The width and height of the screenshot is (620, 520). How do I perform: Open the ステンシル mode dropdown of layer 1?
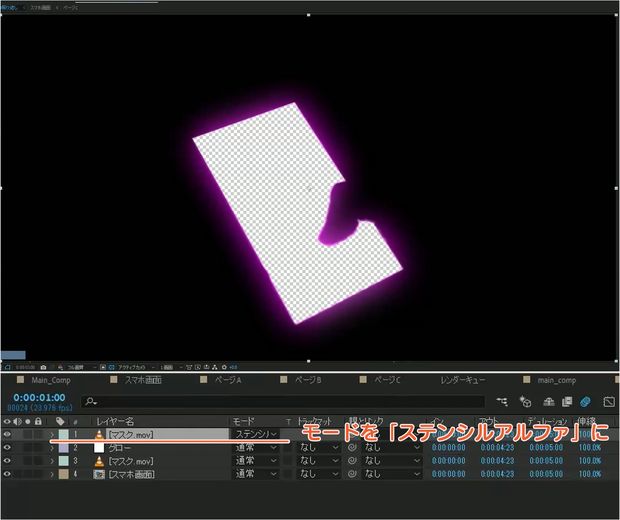[x=256, y=434]
